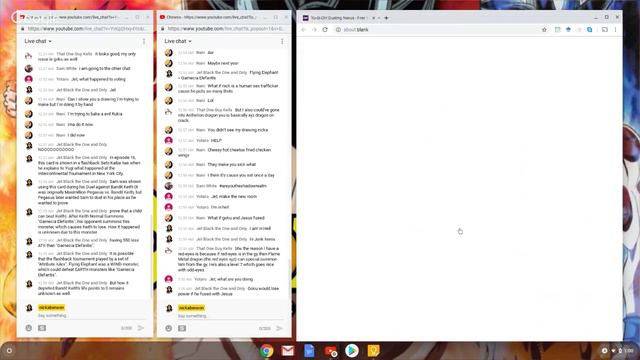The width and height of the screenshot is (640, 360).
Task: Open more options in middle chat window
Action: [282, 41]
